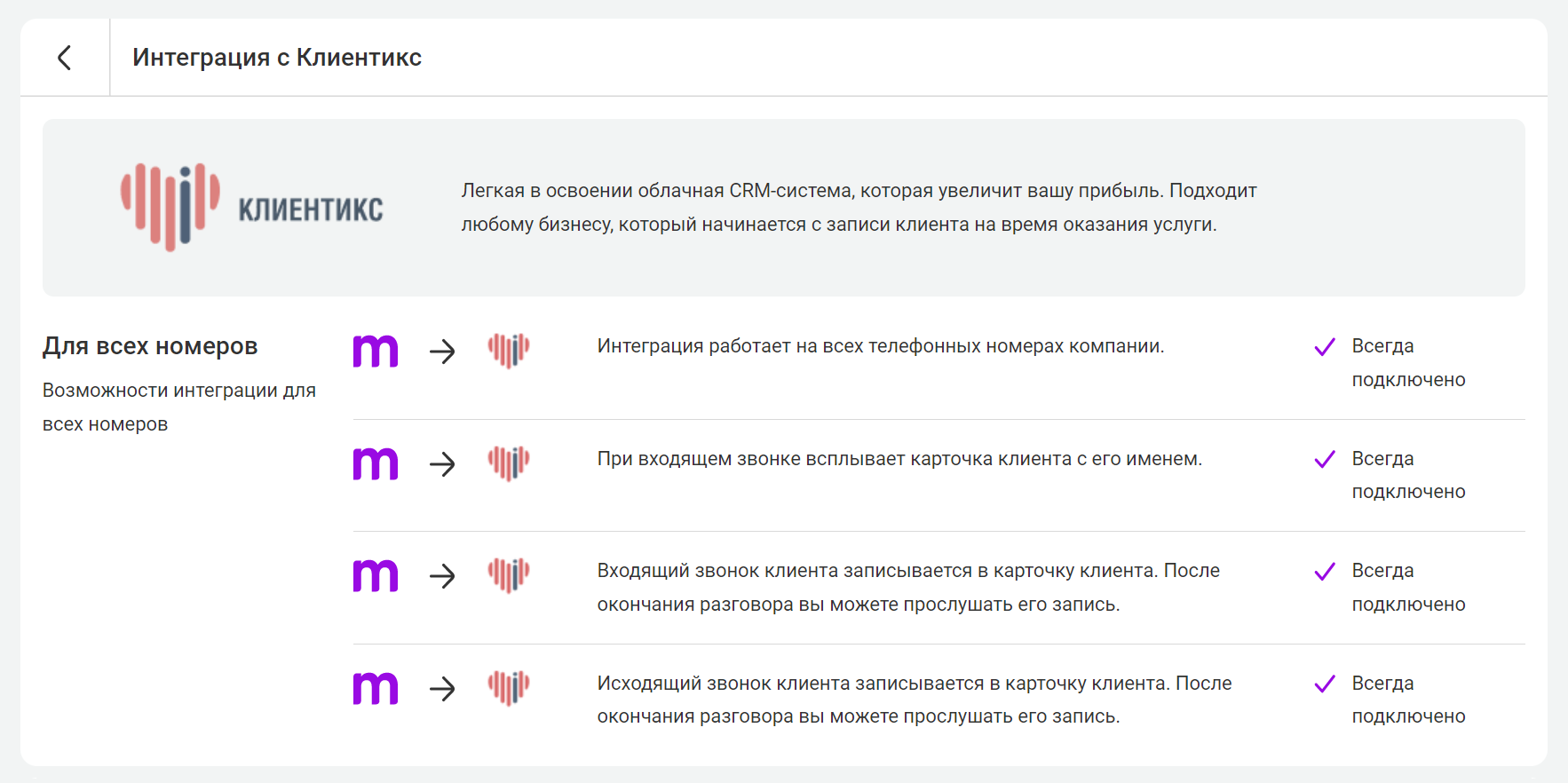Click the 'Интеграция с Клиентикс' page title
Screen dimensions: 1568x783
277,58
